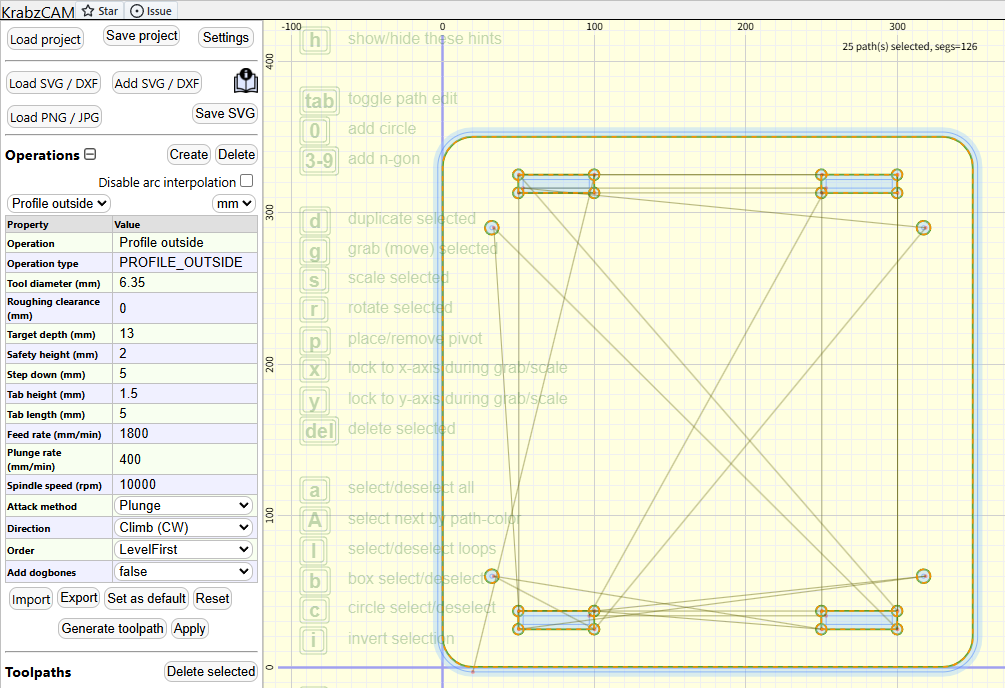This screenshot has width=1005, height=688.
Task: Click Create operation button
Action: [188, 155]
